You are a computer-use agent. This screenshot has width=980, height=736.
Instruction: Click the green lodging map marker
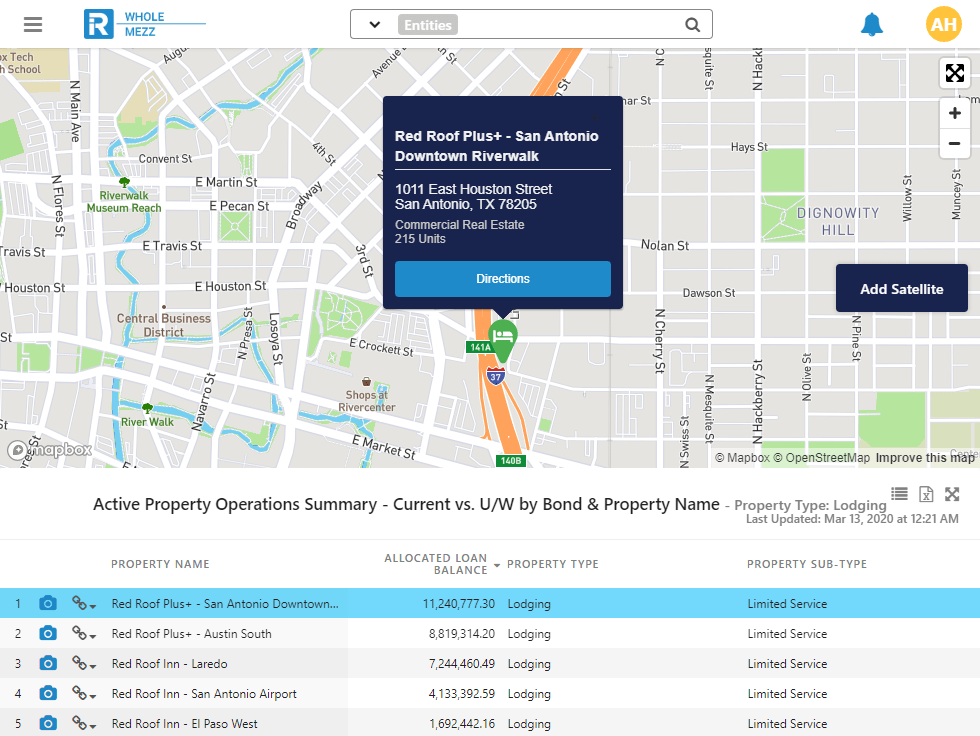tap(502, 340)
